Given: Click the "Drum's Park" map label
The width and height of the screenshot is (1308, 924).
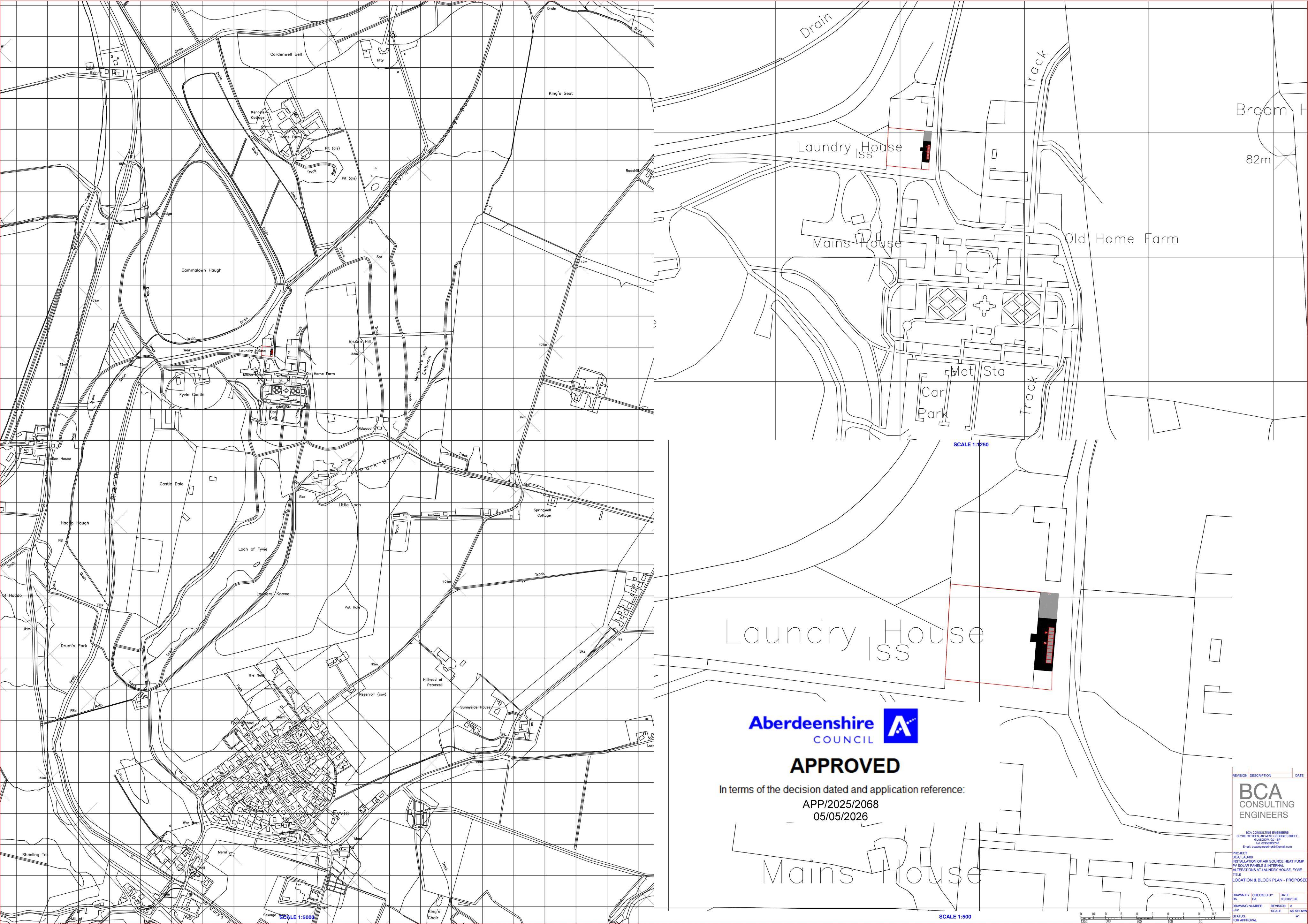Looking at the screenshot, I should tap(74, 646).
